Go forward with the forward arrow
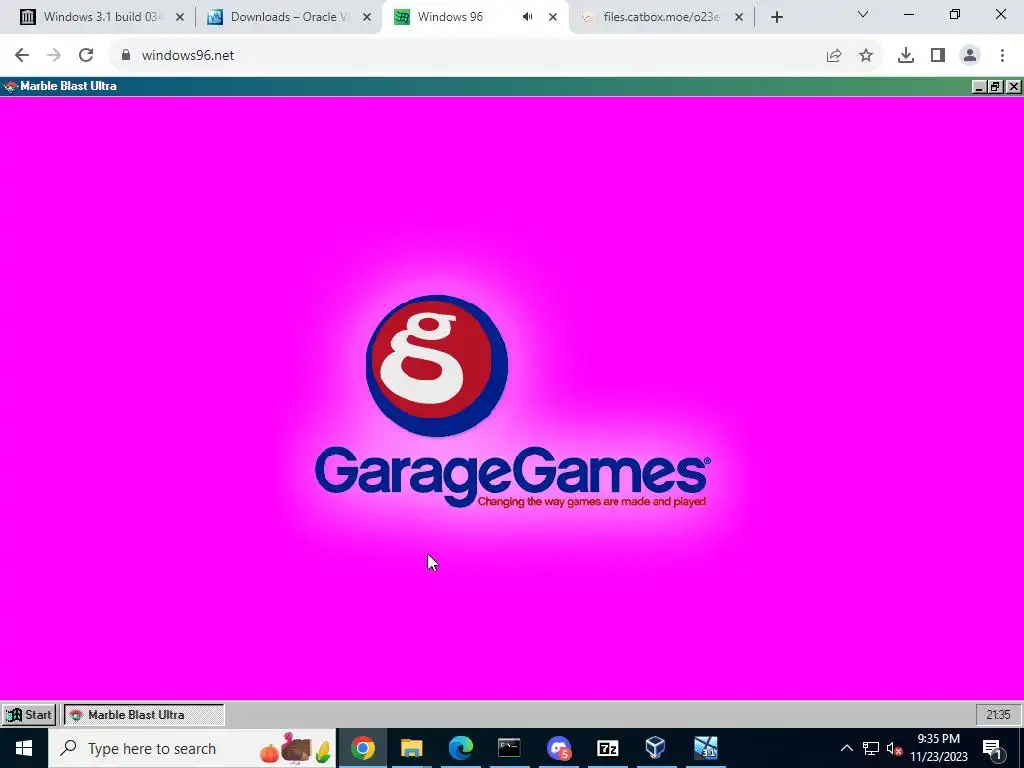This screenshot has width=1024, height=768. (54, 56)
